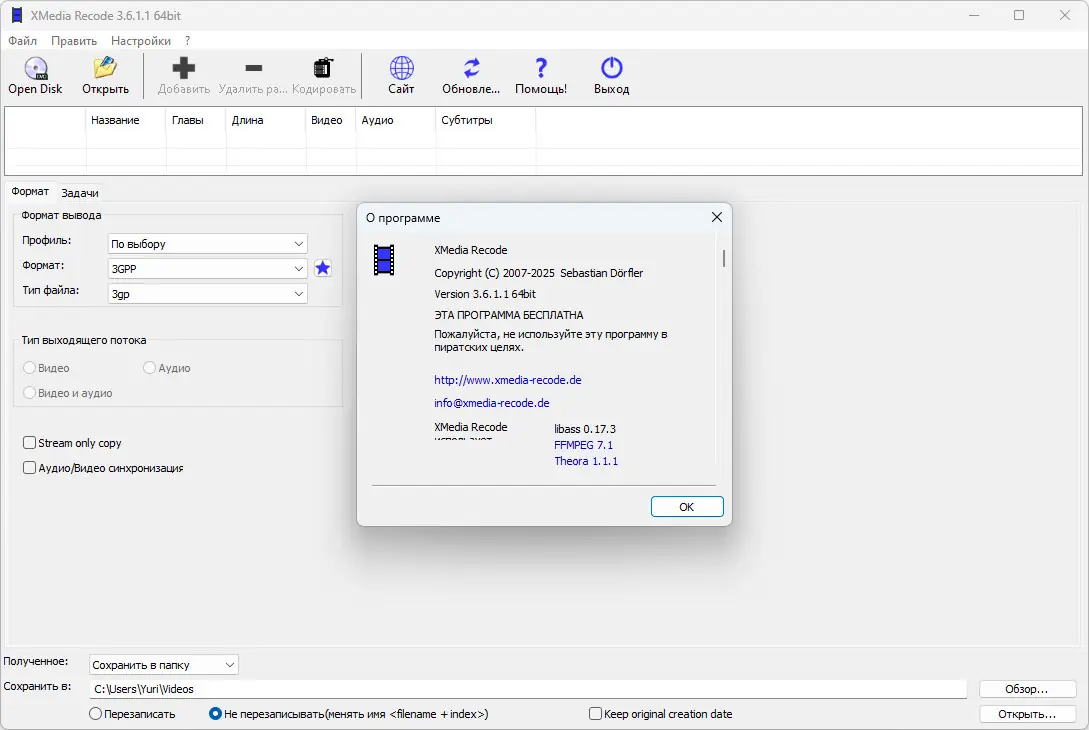Click the Open Disk toolbar icon
The image size is (1089, 730).
click(35, 68)
